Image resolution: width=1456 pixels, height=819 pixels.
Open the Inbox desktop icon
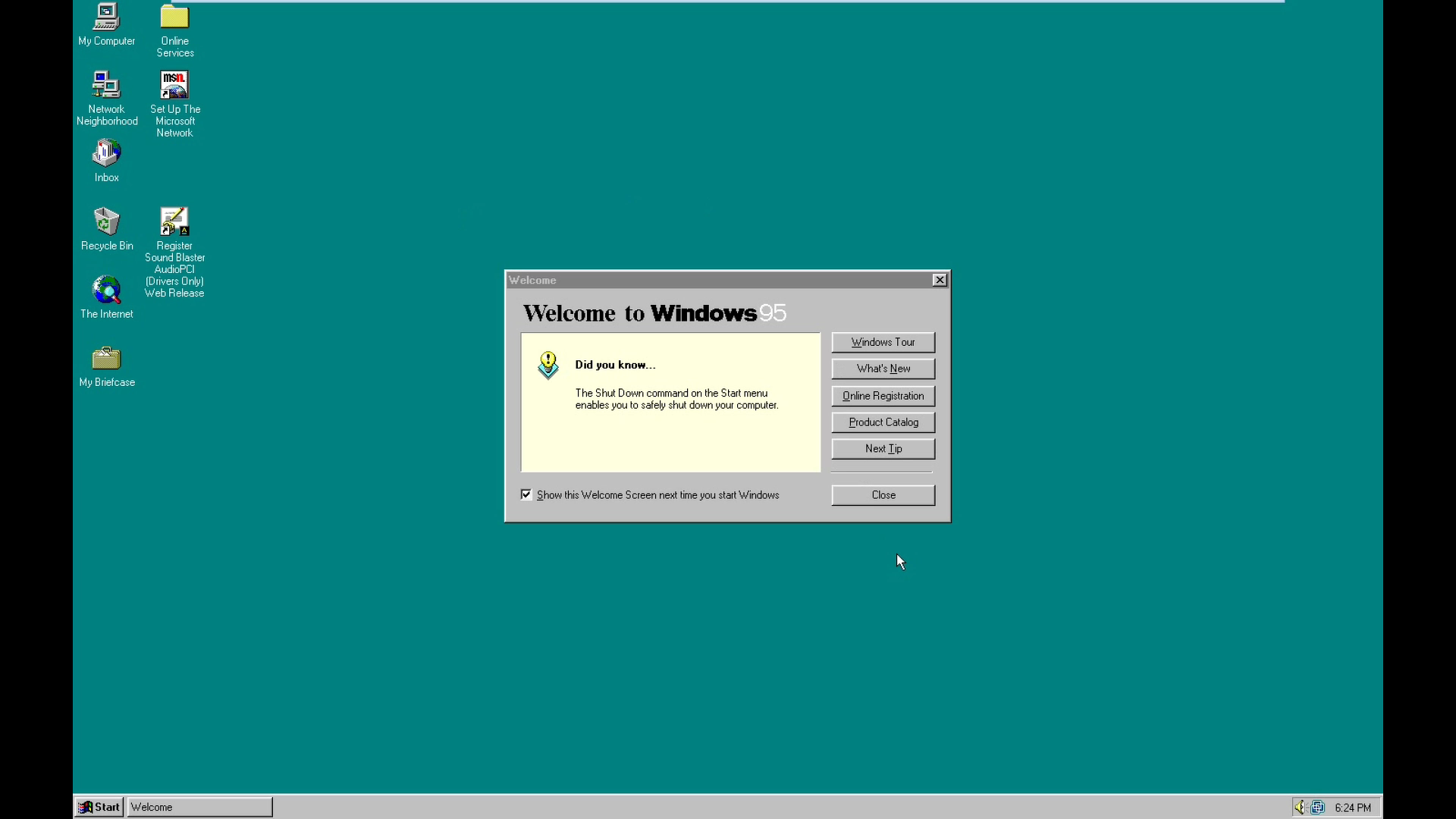point(106,154)
